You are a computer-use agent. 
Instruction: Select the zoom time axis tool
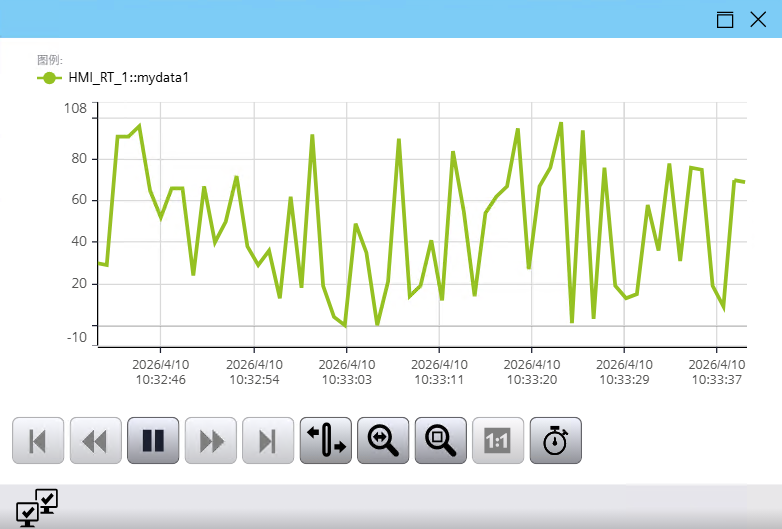click(x=383, y=441)
